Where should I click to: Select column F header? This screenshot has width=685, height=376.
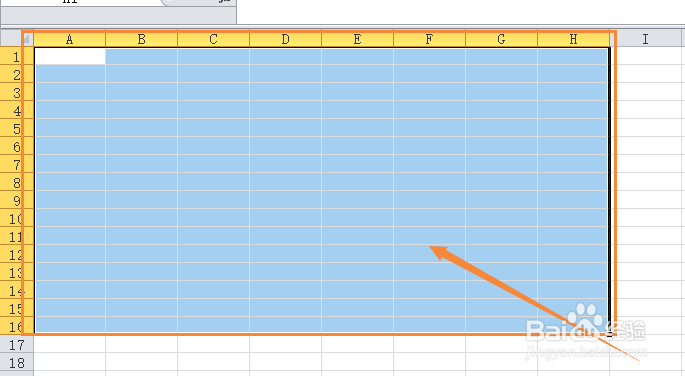point(430,39)
